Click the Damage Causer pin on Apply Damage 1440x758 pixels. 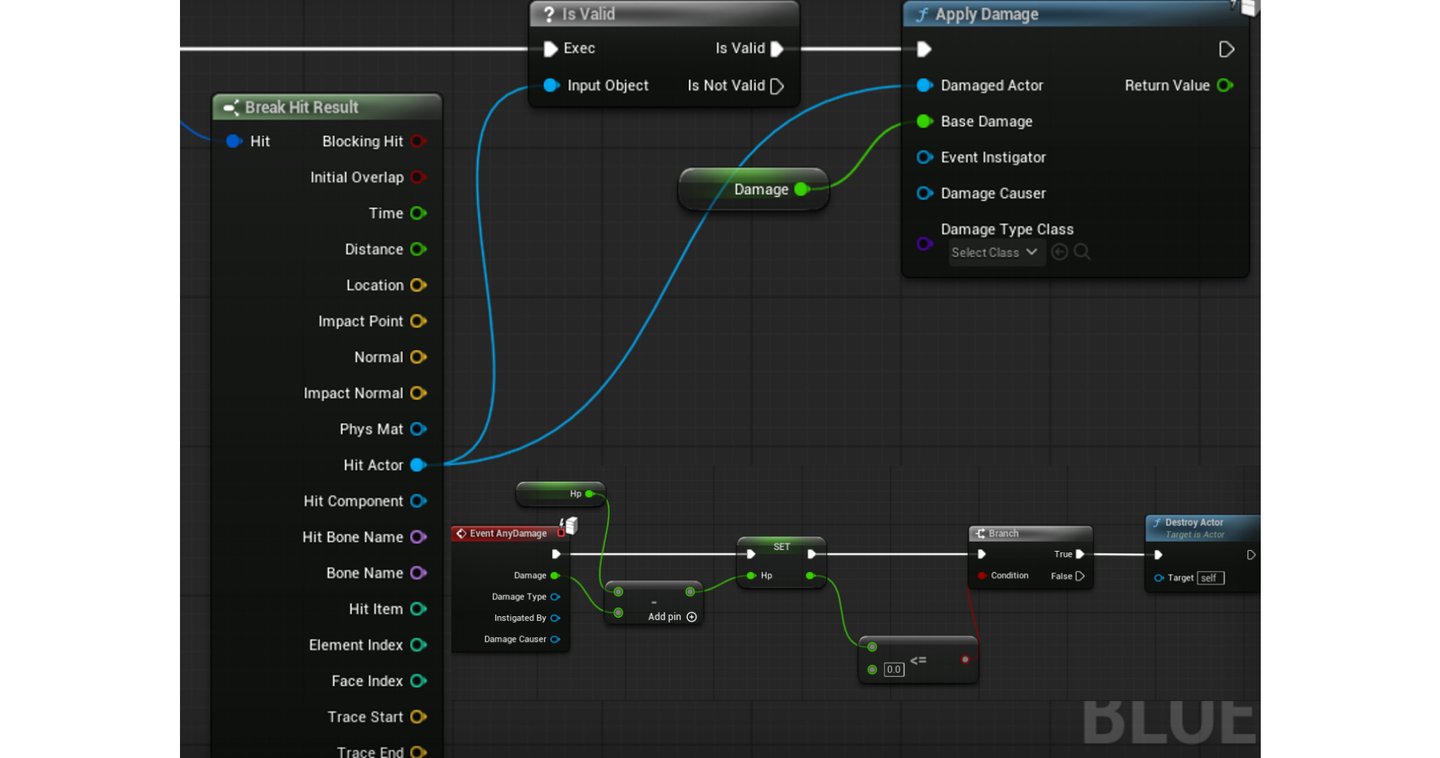pyautogui.click(x=925, y=194)
